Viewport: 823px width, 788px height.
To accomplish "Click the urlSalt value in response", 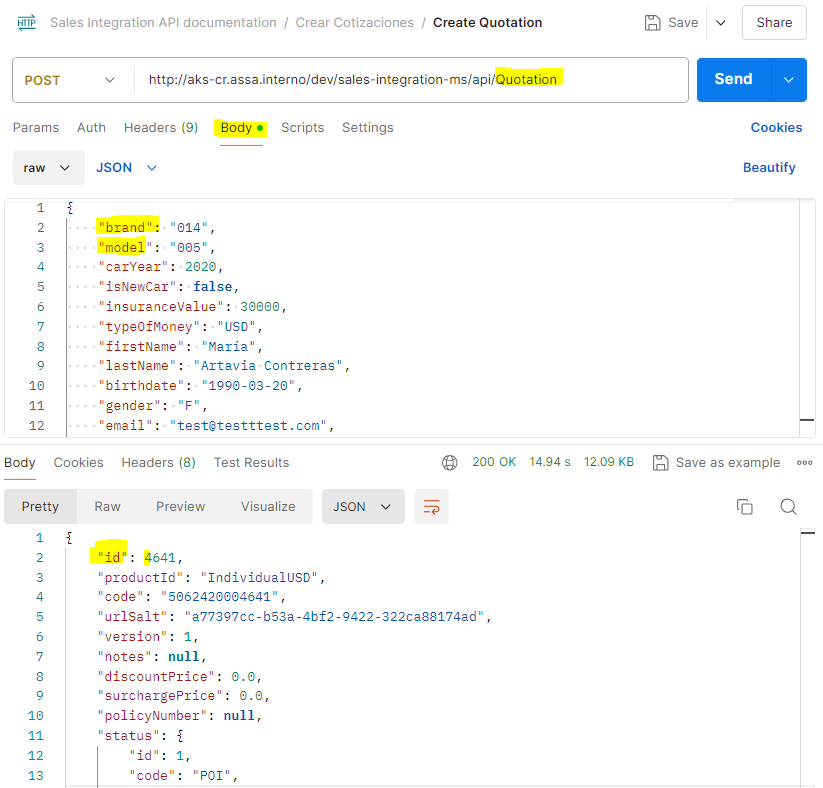I will click(x=334, y=616).
